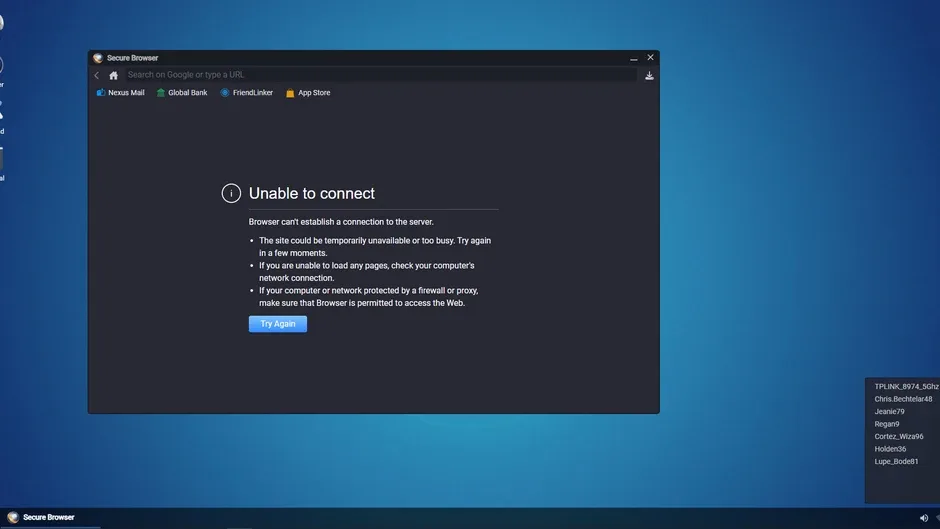Viewport: 940px width, 529px height.
Task: Click the info icon beside Unable to connect
Action: [x=231, y=193]
